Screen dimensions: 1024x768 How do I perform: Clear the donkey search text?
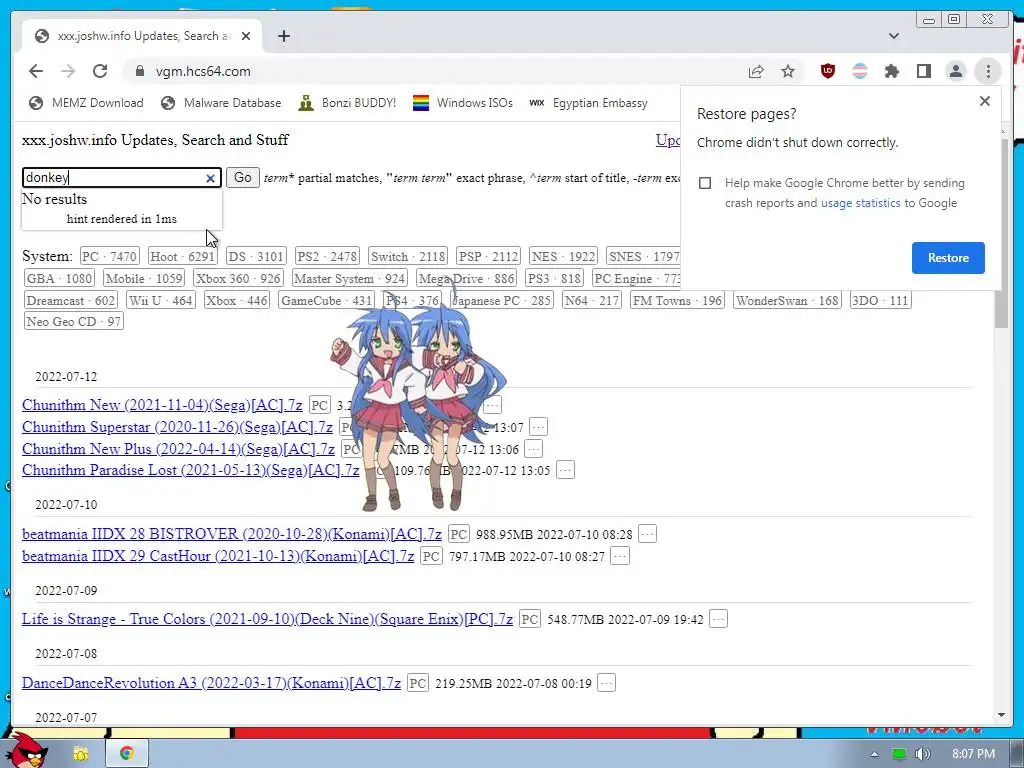pos(210,178)
